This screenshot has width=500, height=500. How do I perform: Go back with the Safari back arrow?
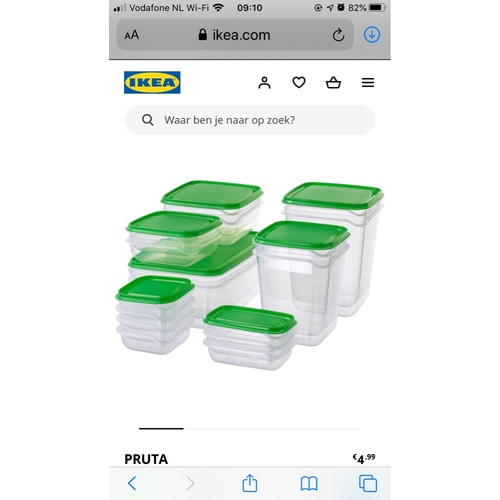(132, 483)
